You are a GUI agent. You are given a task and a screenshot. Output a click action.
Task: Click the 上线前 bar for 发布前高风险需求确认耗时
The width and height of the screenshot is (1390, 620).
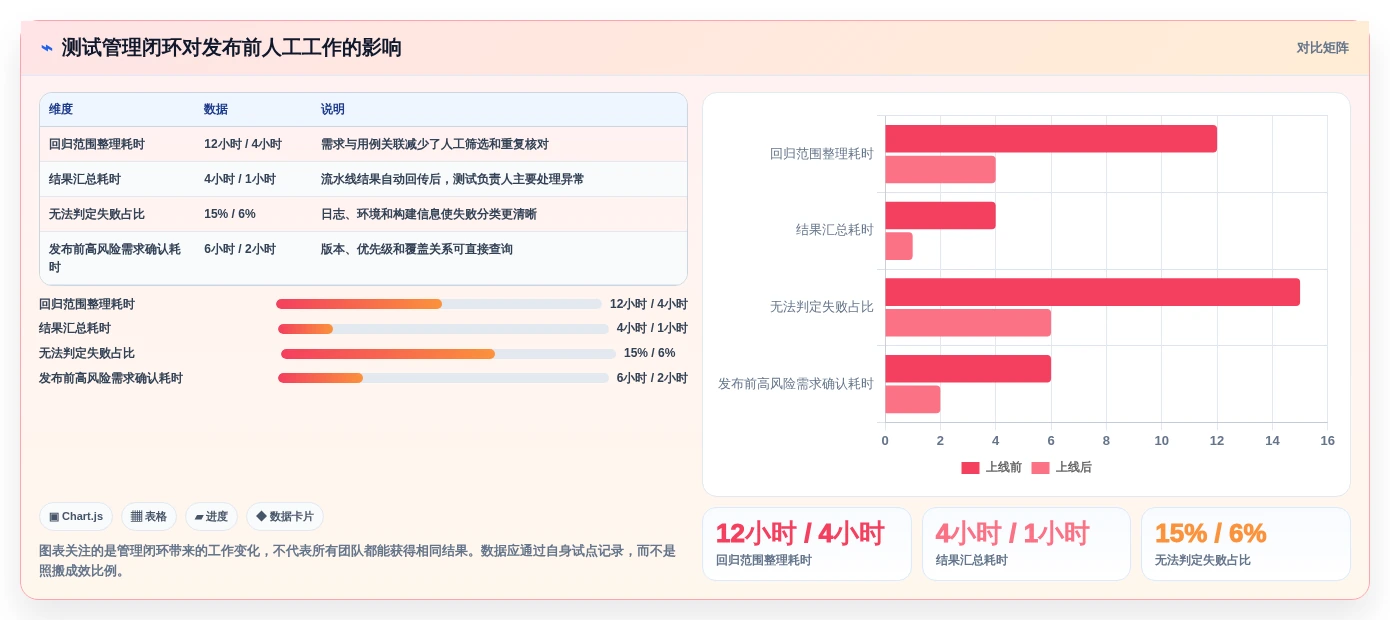pos(968,369)
